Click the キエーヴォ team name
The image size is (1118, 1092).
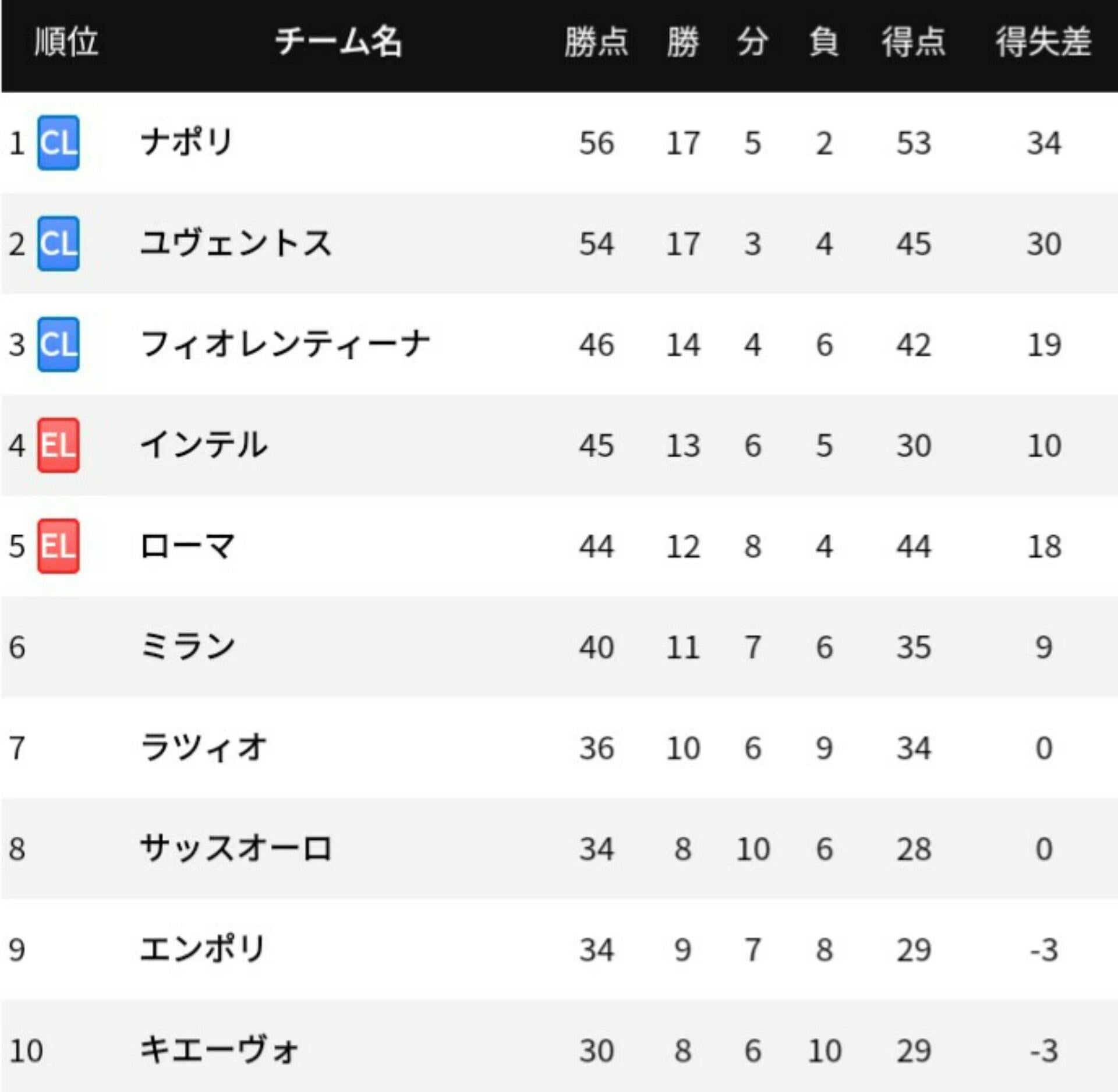pyautogui.click(x=219, y=1050)
